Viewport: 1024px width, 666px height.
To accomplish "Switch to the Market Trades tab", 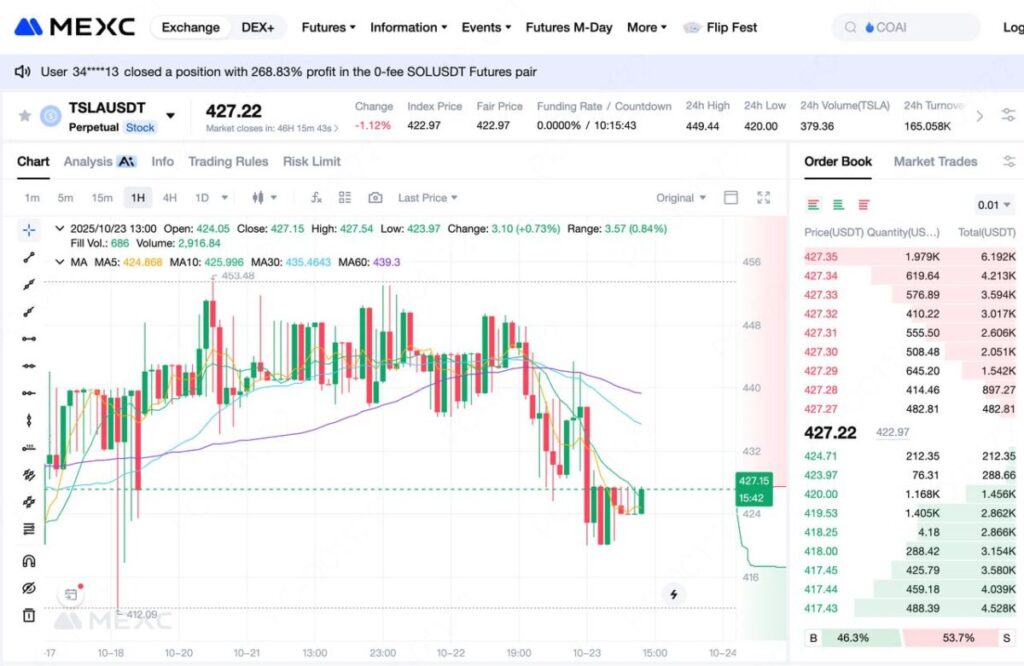I will pyautogui.click(x=935, y=161).
